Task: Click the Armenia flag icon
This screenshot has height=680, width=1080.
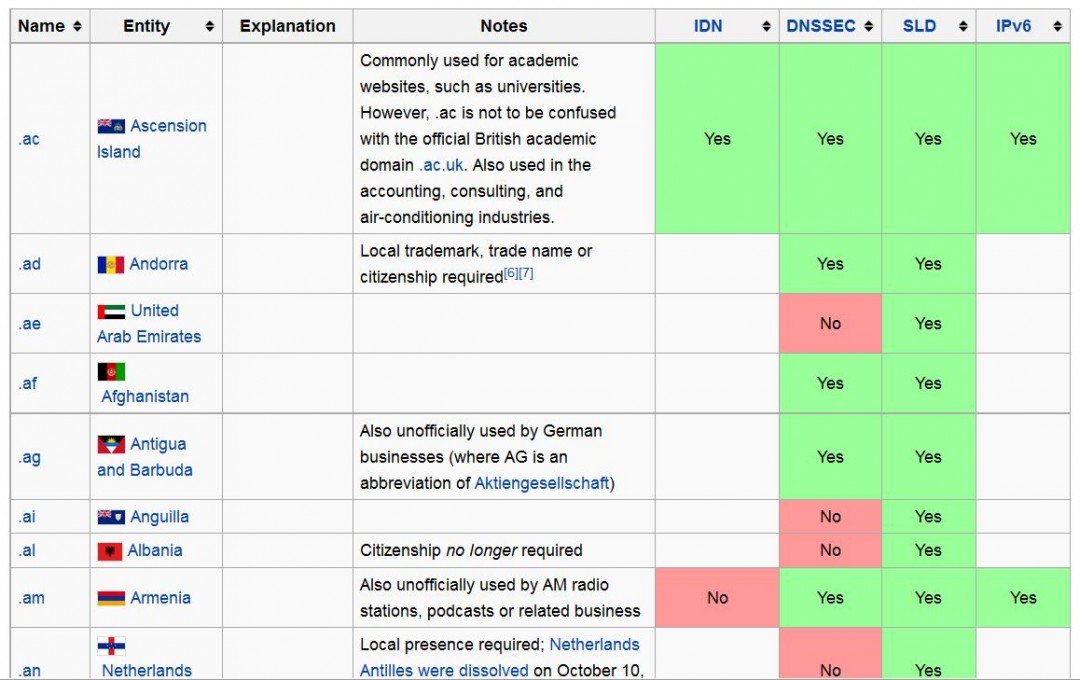Action: [111, 597]
